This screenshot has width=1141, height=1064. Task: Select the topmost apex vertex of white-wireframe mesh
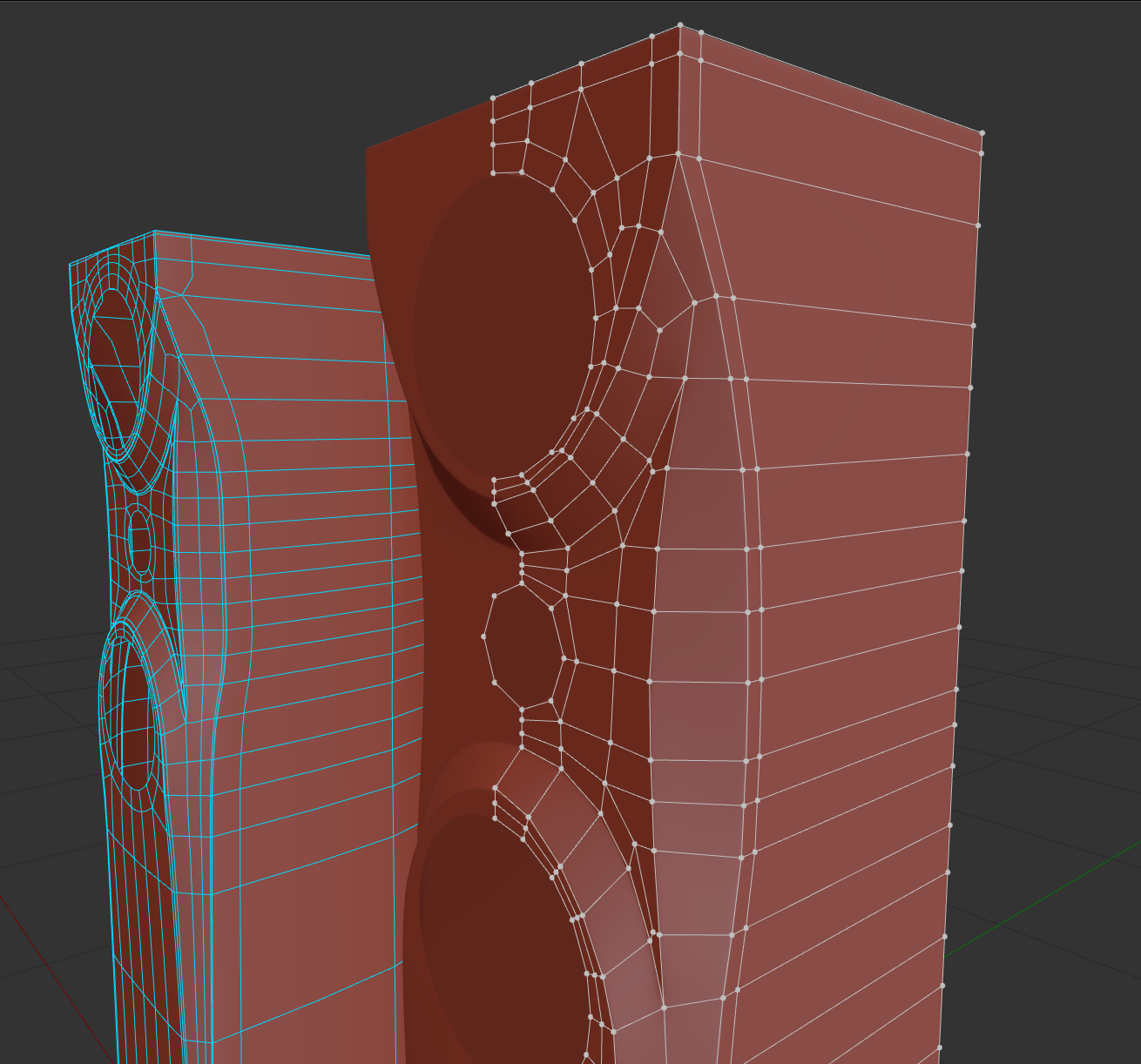[x=680, y=25]
